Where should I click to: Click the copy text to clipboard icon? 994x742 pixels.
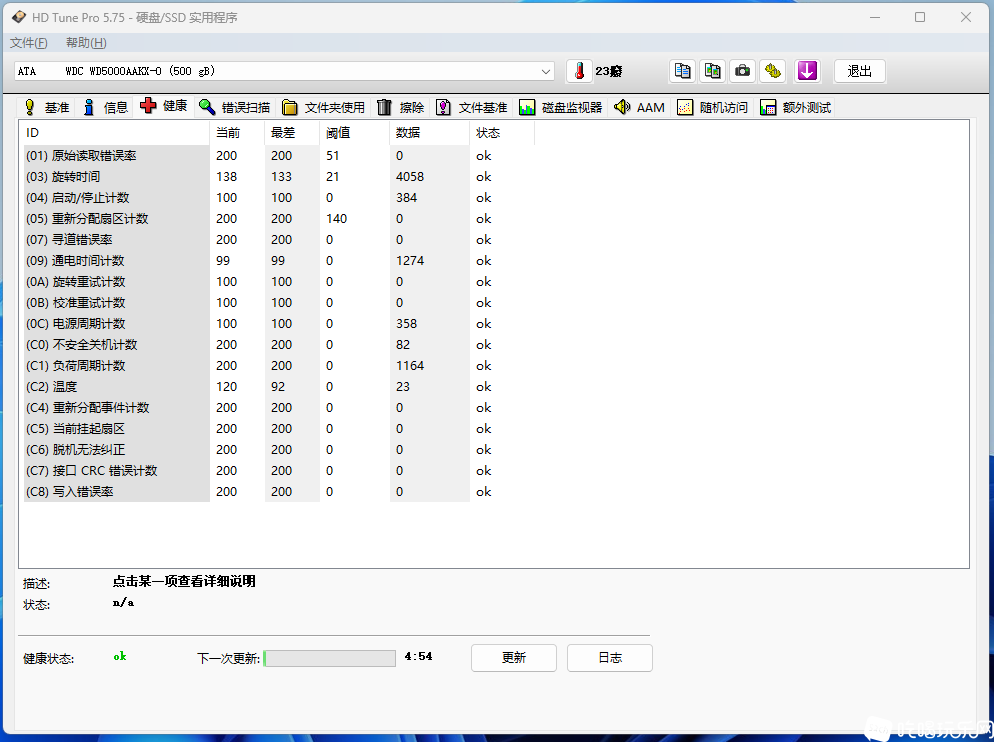(683, 71)
